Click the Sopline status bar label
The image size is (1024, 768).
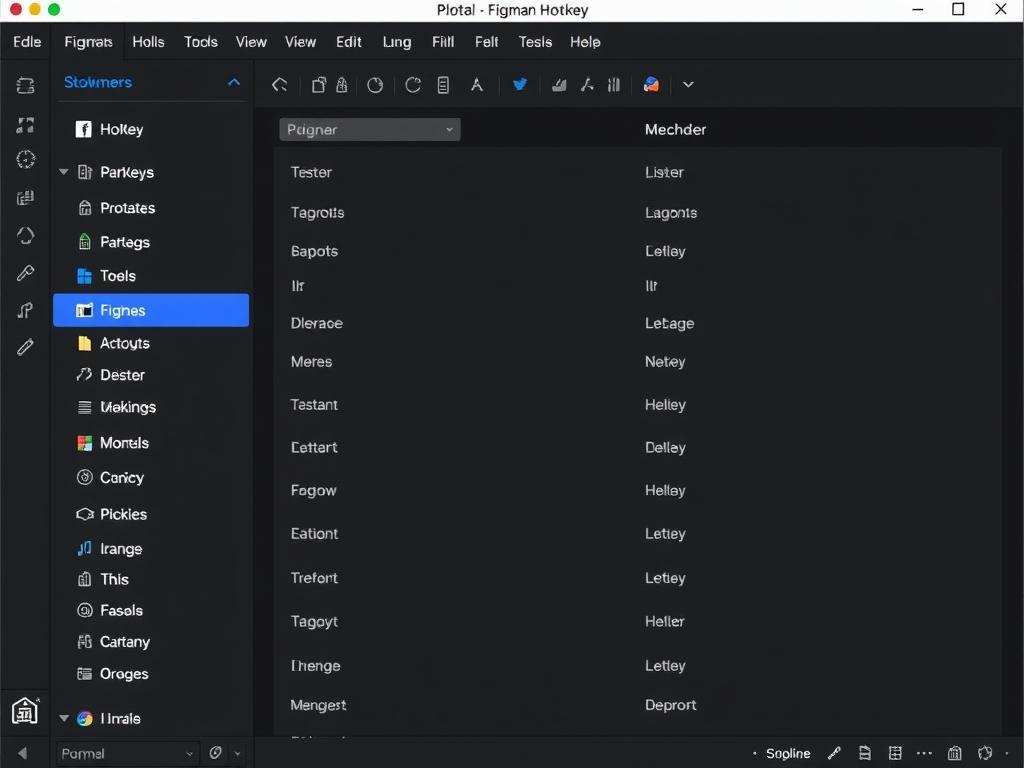pos(788,754)
